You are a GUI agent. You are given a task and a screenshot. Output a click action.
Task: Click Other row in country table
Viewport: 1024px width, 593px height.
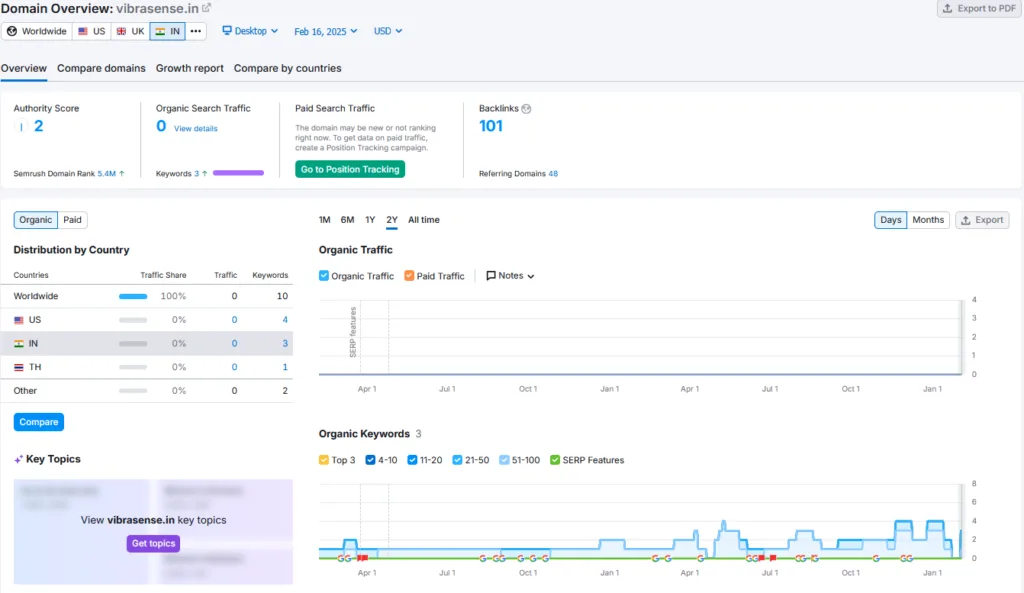[147, 391]
